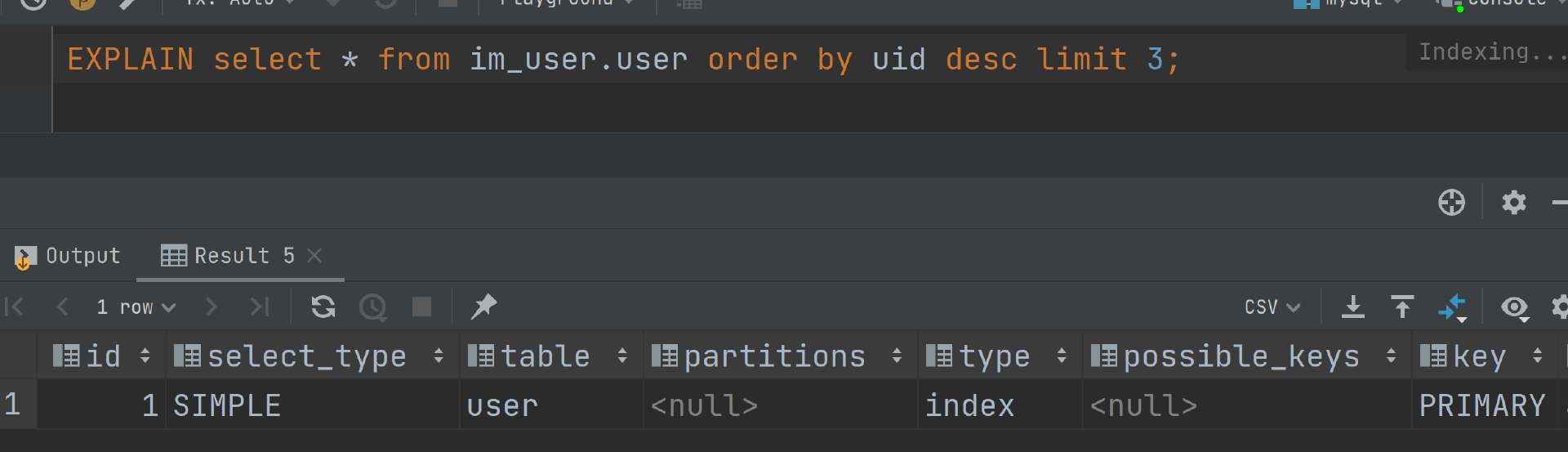Open the 1 row page size dropdown
This screenshot has height=452, width=1568.
pyautogui.click(x=136, y=307)
